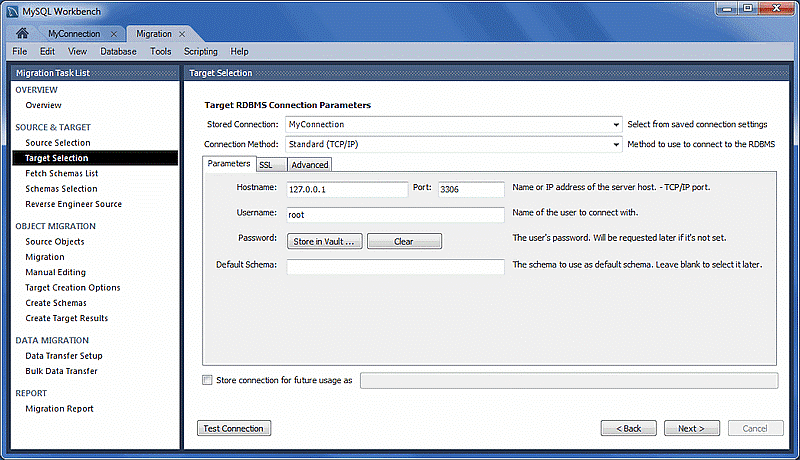800x460 pixels.
Task: Close the Migration tab
Action: pyautogui.click(x=182, y=34)
